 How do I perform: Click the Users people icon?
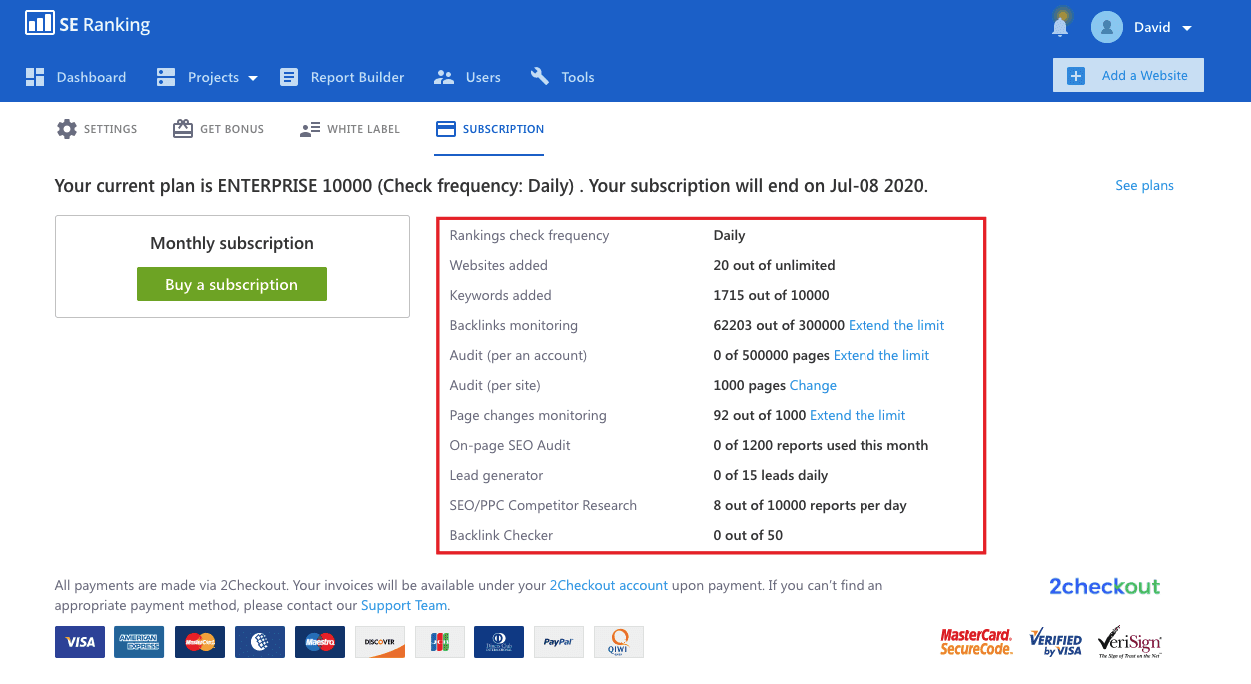[444, 77]
